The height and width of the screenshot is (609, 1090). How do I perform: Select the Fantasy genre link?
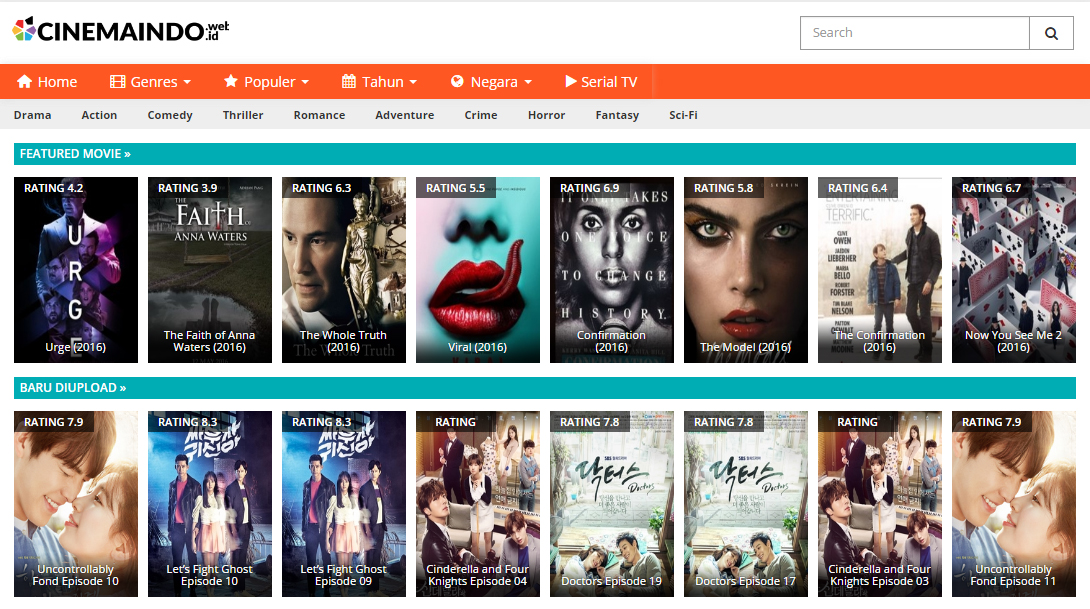pyautogui.click(x=617, y=115)
